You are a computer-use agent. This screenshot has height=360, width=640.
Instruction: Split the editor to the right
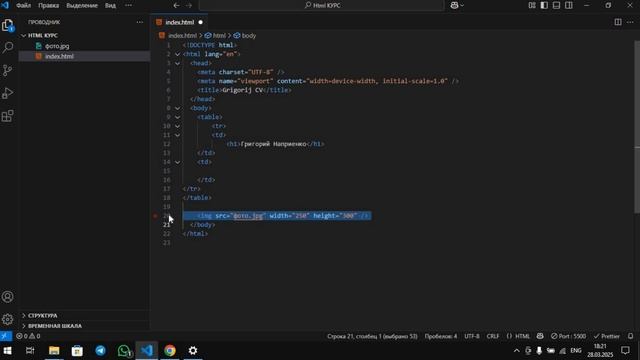pyautogui.click(x=618, y=22)
